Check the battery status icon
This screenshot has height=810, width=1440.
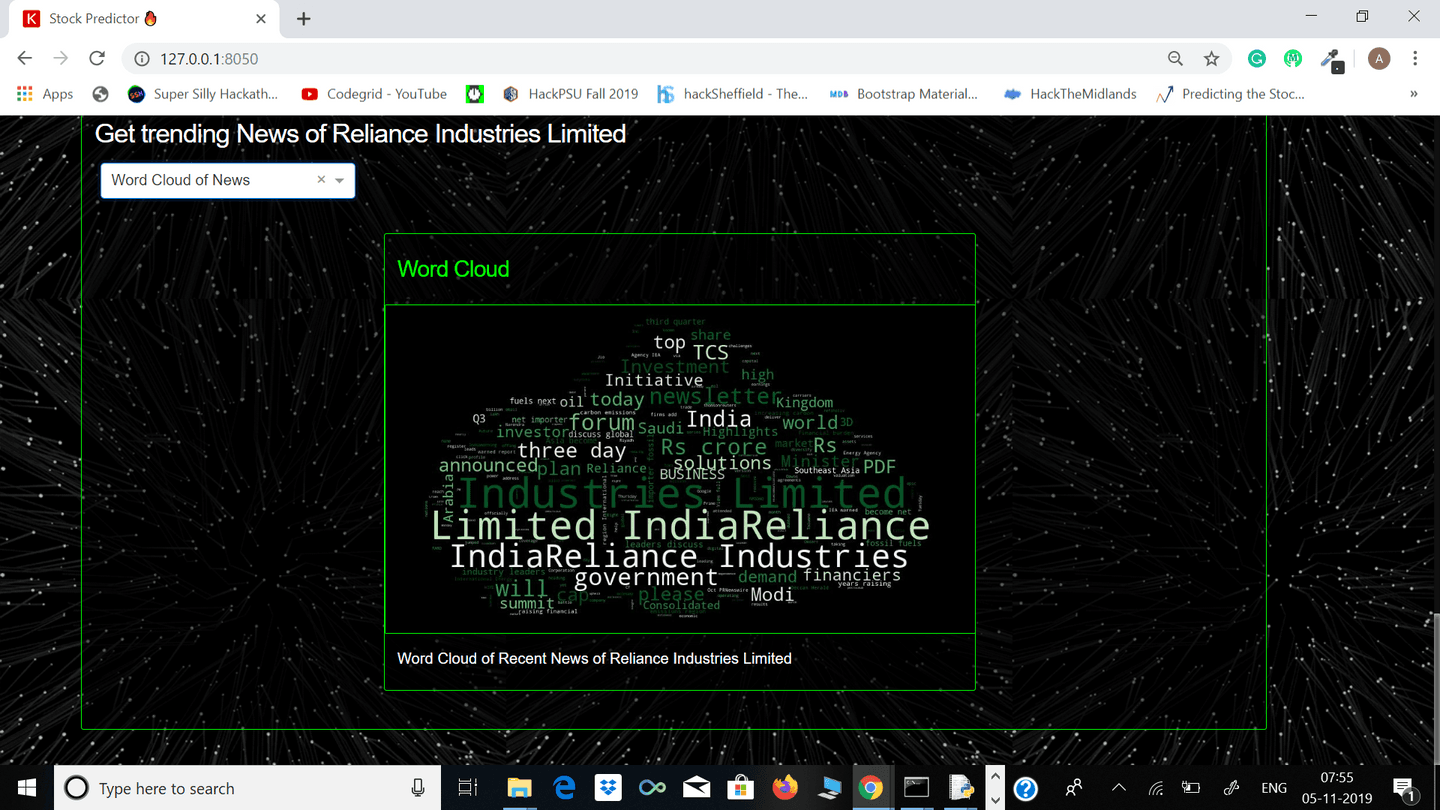(1191, 788)
